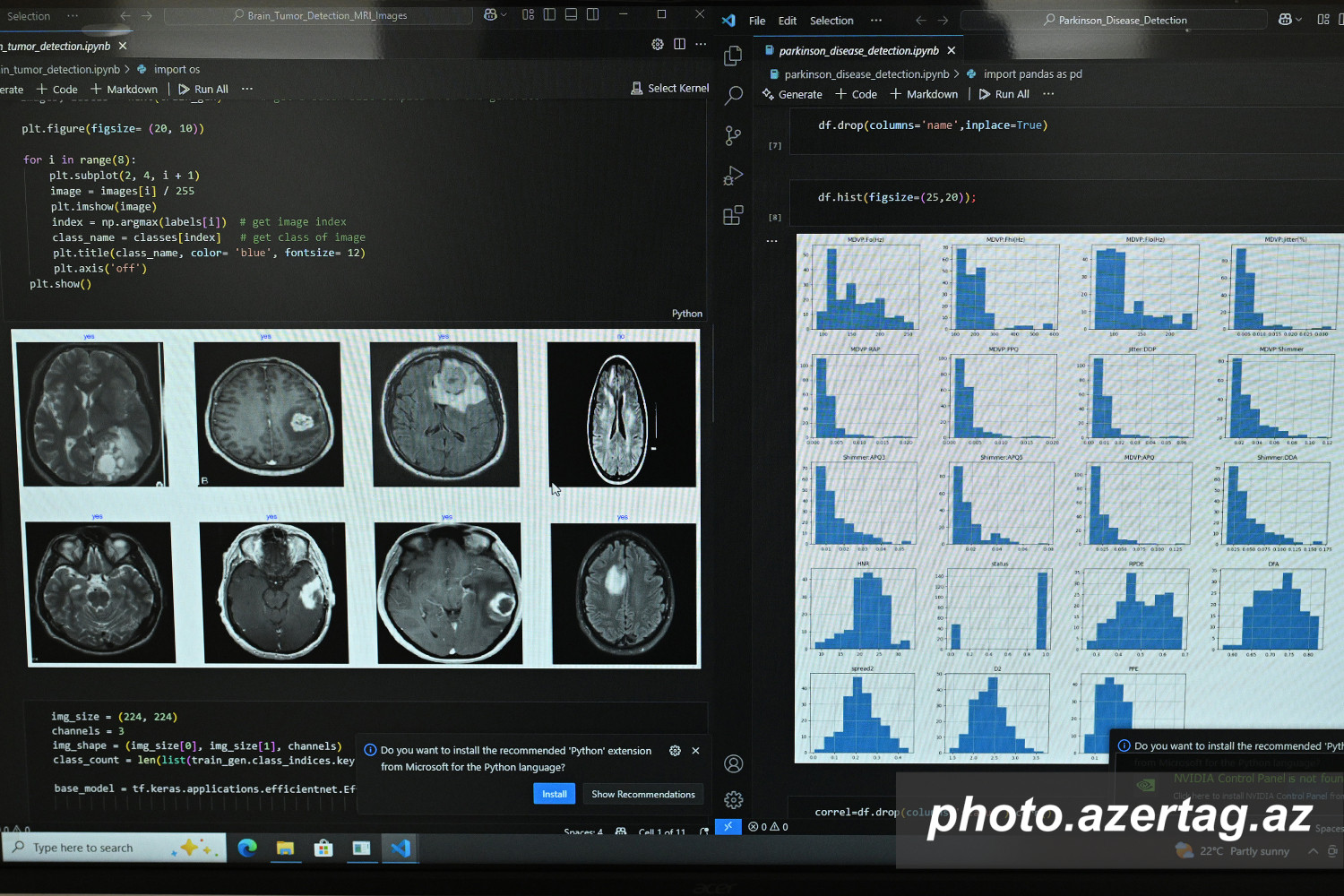Open Run and Debug view in the activity bar

733,176
